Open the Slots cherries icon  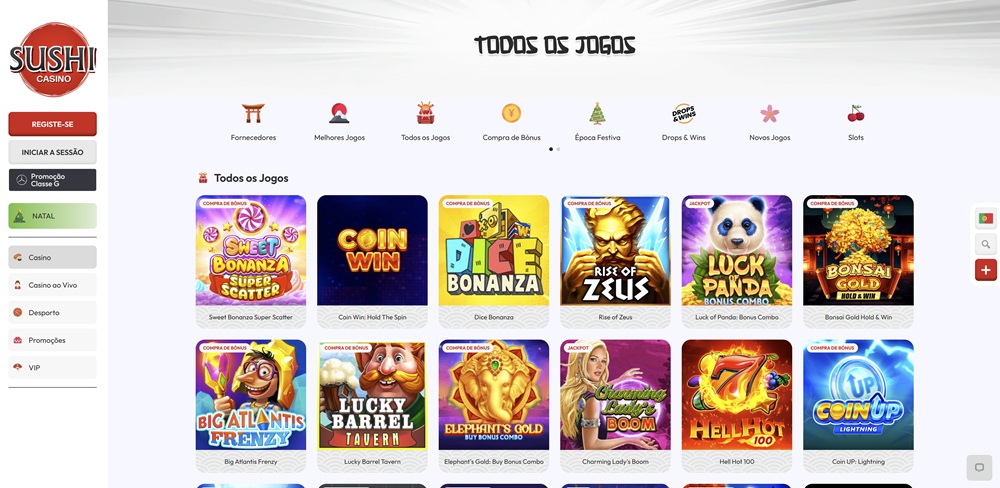pyautogui.click(x=856, y=114)
